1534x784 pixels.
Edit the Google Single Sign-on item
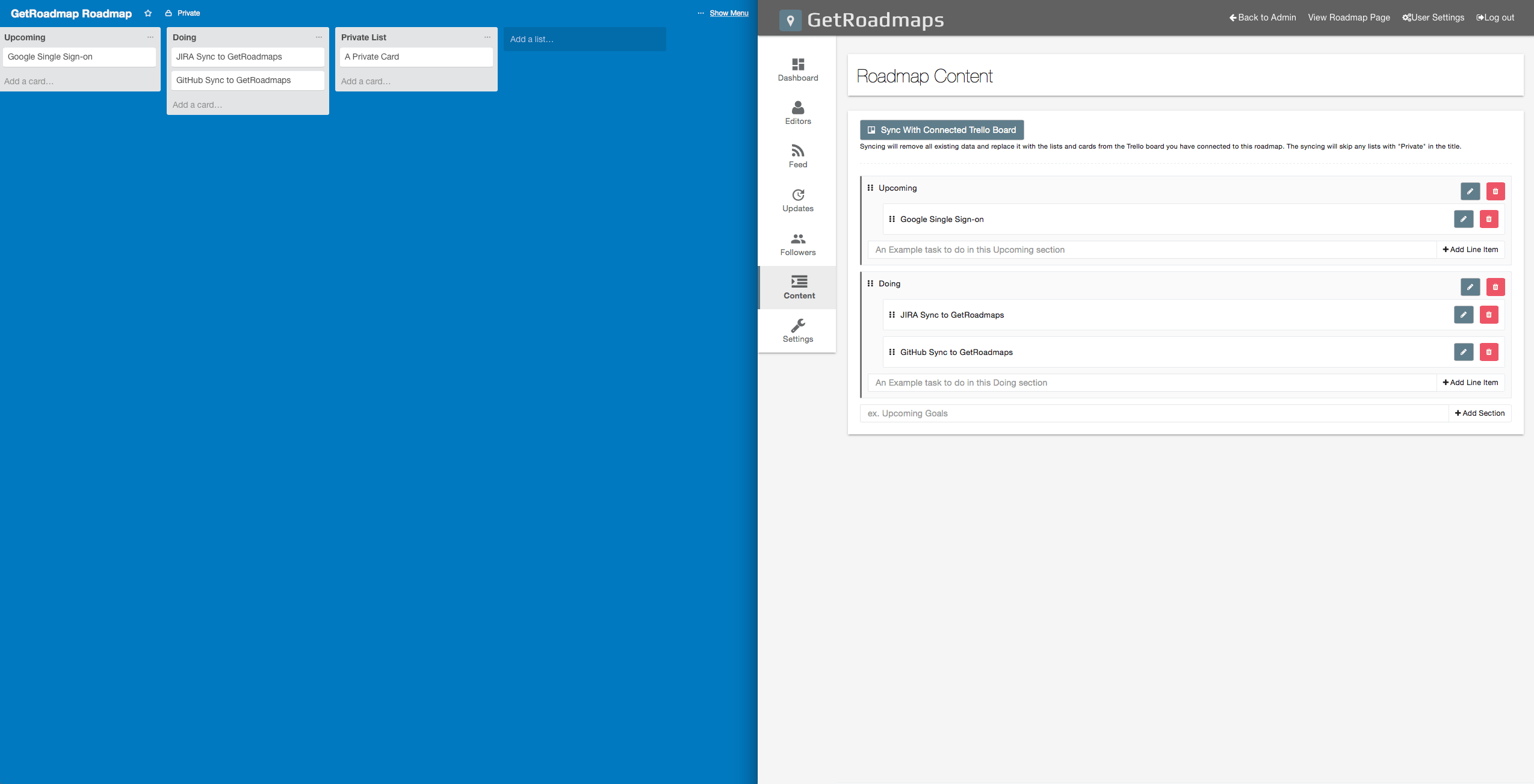point(1463,219)
